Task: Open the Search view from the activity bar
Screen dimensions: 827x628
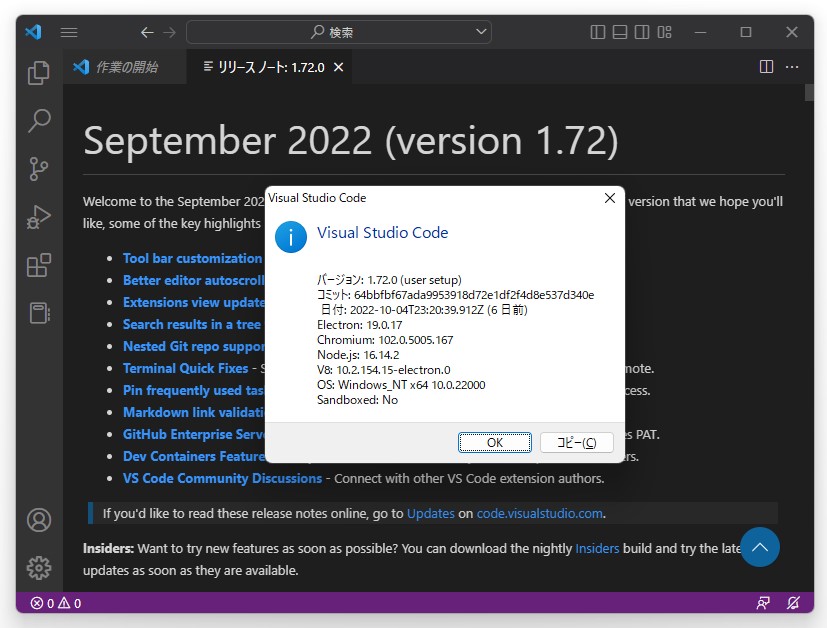Action: (x=39, y=121)
